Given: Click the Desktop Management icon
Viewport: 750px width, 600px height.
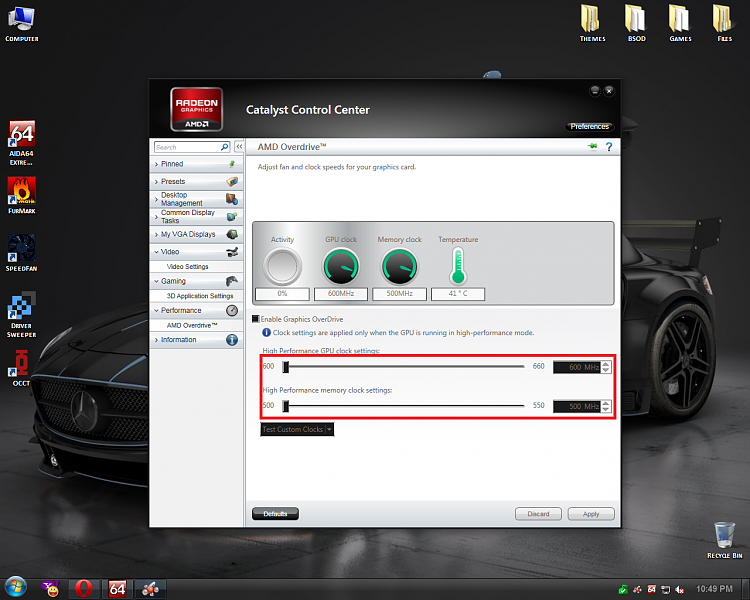Looking at the screenshot, I should [232, 199].
